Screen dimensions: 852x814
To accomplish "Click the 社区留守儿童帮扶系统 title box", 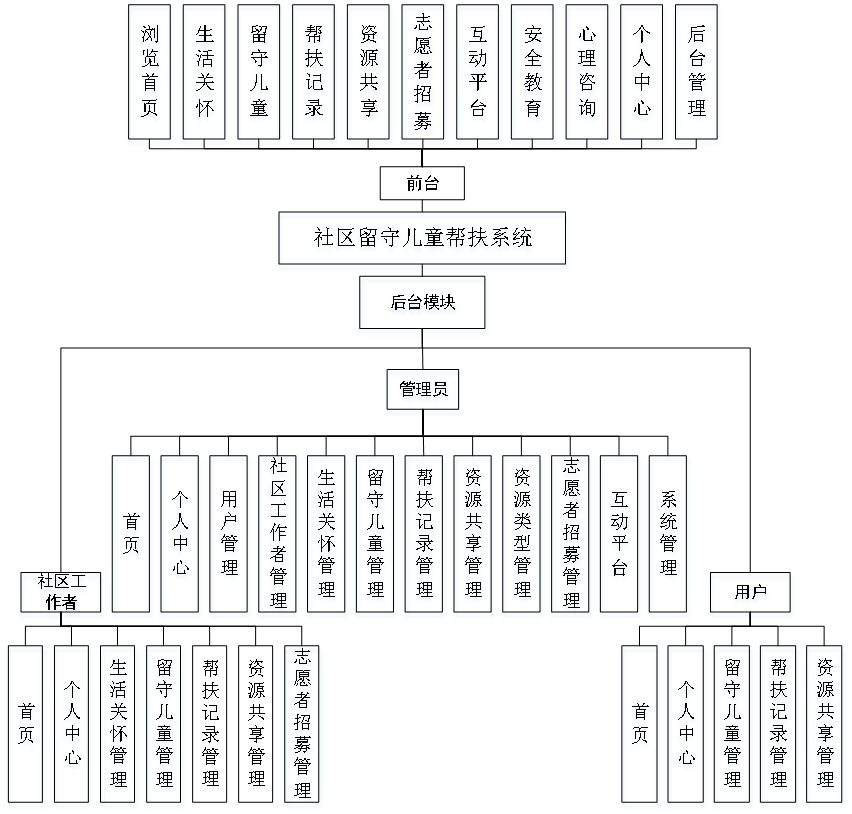I will click(422, 238).
